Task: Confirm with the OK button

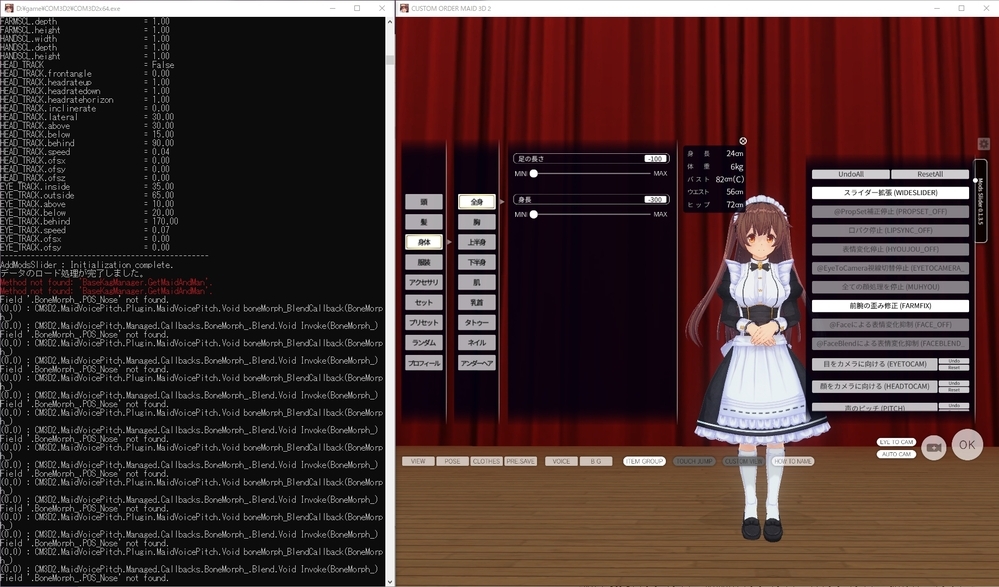Action: click(967, 445)
